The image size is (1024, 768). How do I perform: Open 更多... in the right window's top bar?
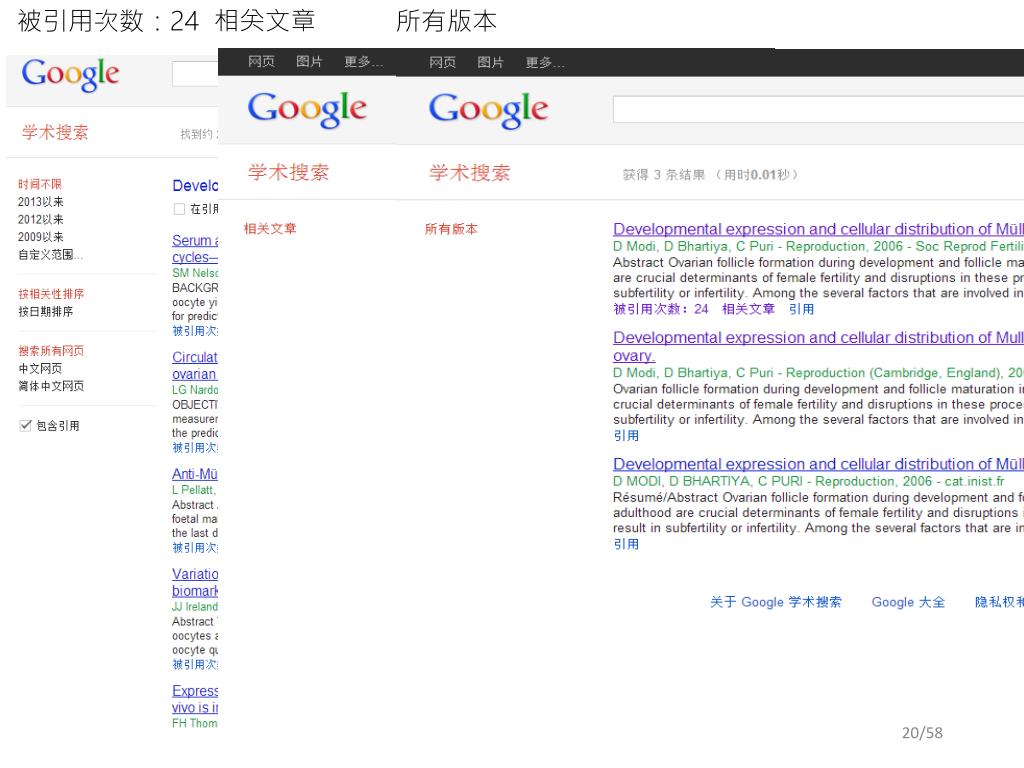545,63
